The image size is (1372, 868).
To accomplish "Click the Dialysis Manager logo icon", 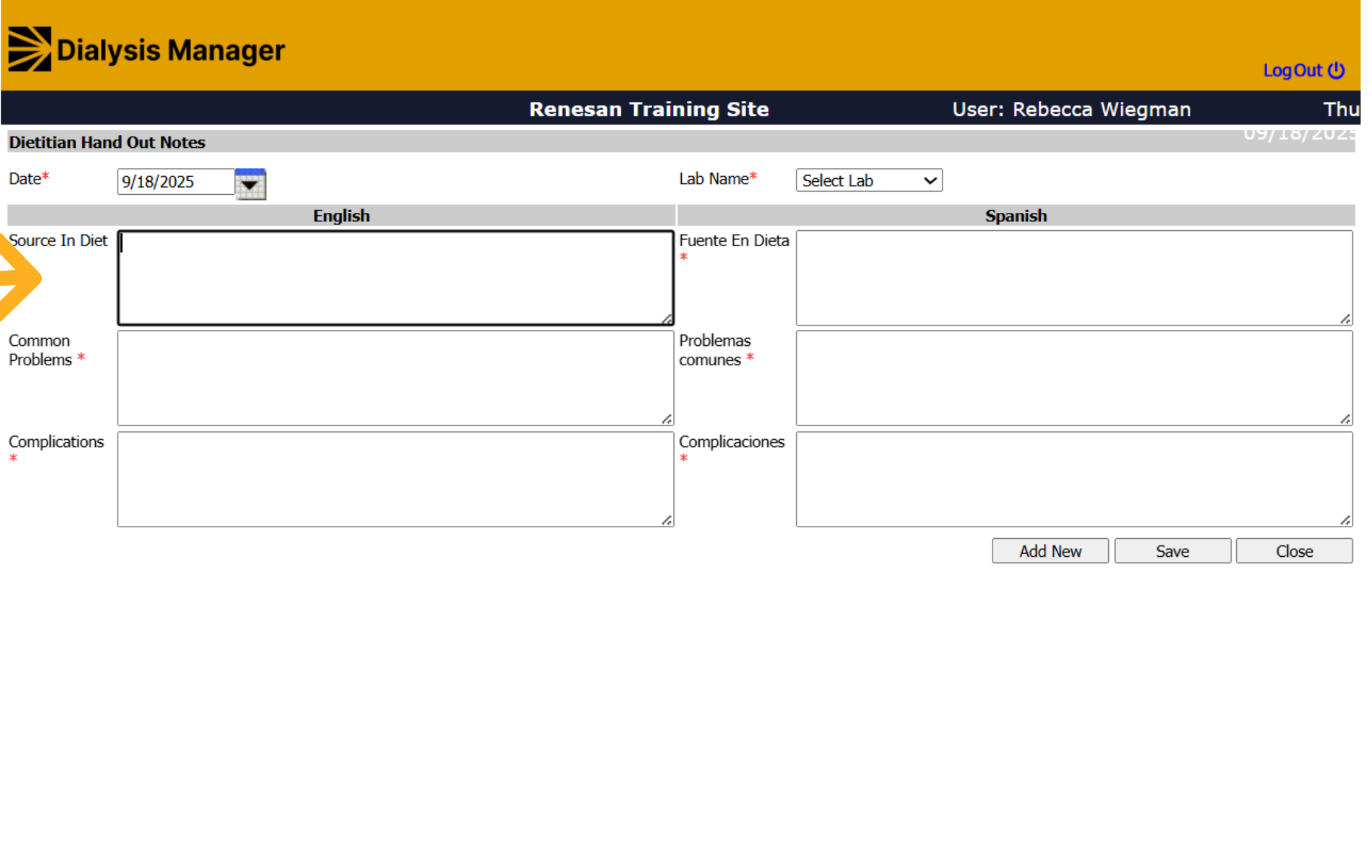I will pos(30,49).
